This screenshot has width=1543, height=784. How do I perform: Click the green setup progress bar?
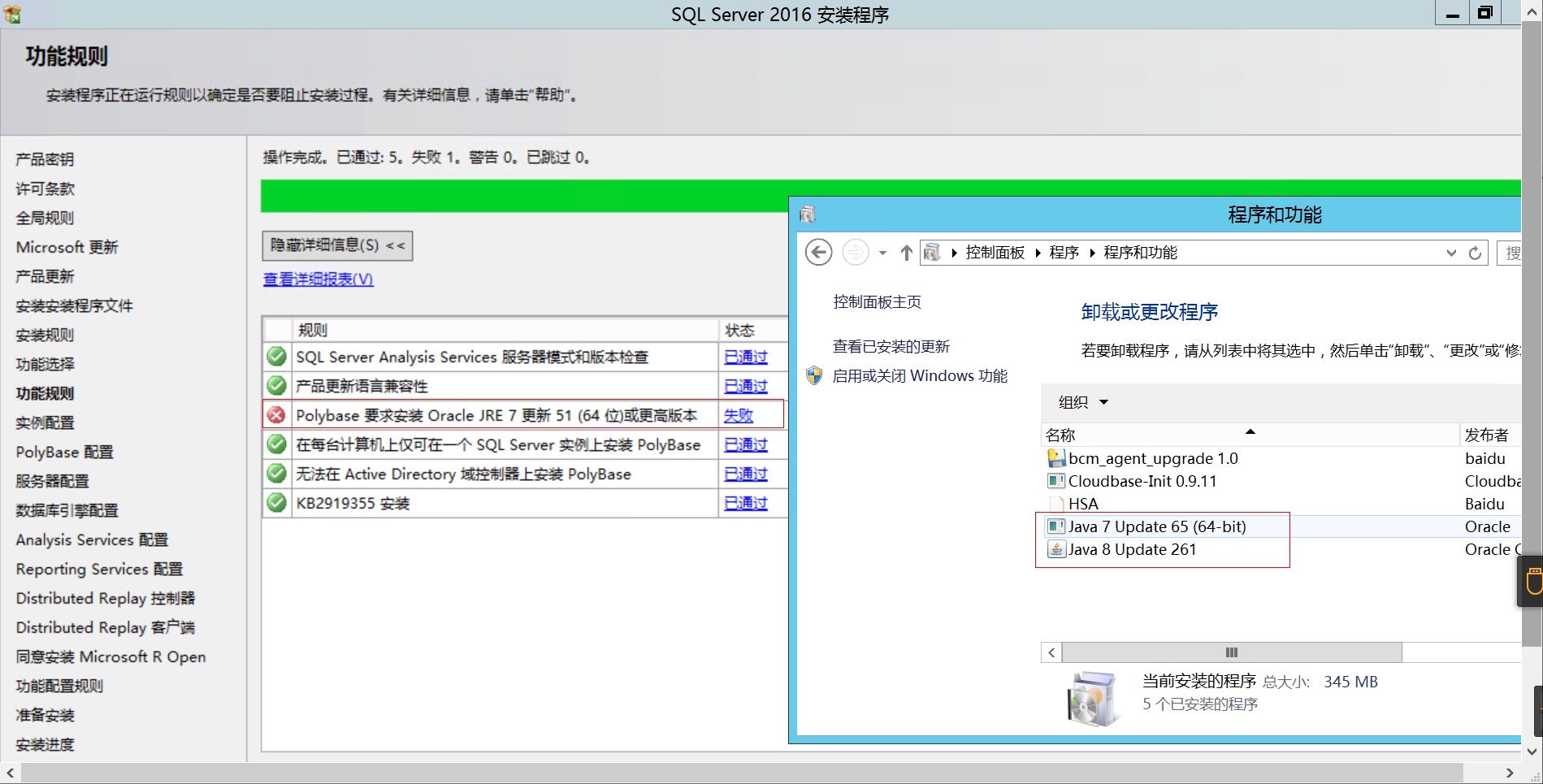pos(524,196)
